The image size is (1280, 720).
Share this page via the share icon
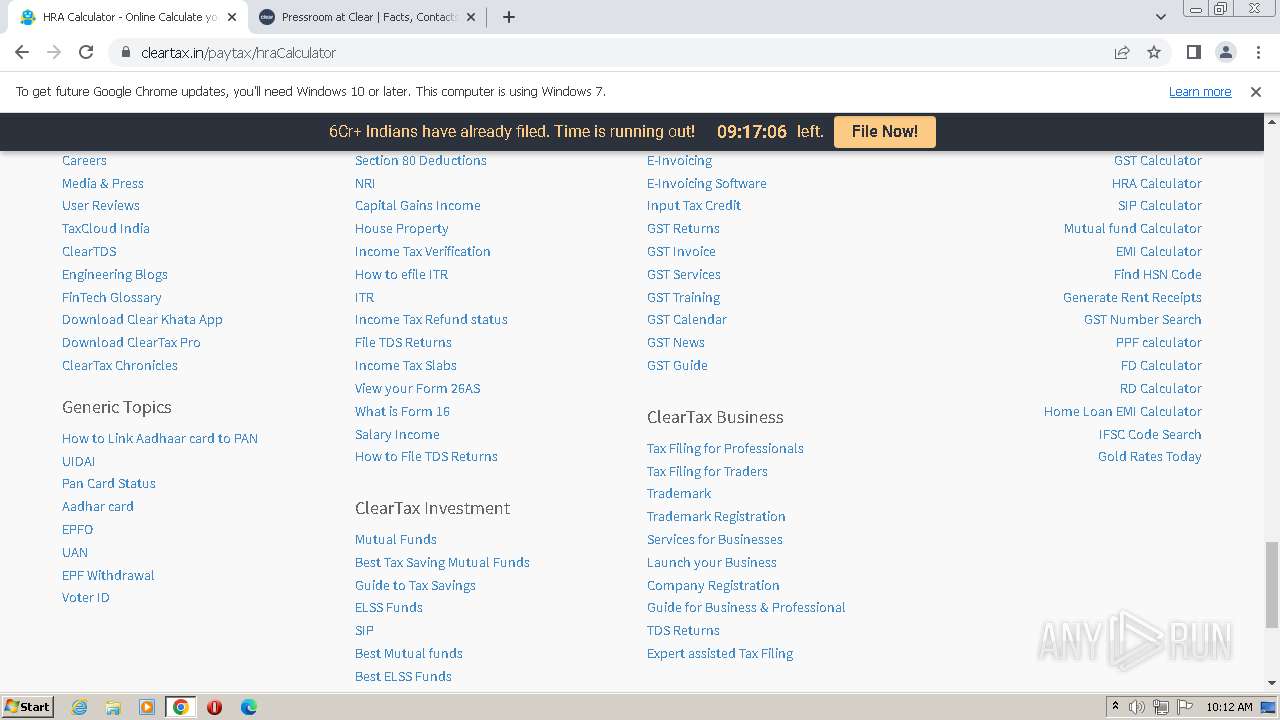(1122, 52)
